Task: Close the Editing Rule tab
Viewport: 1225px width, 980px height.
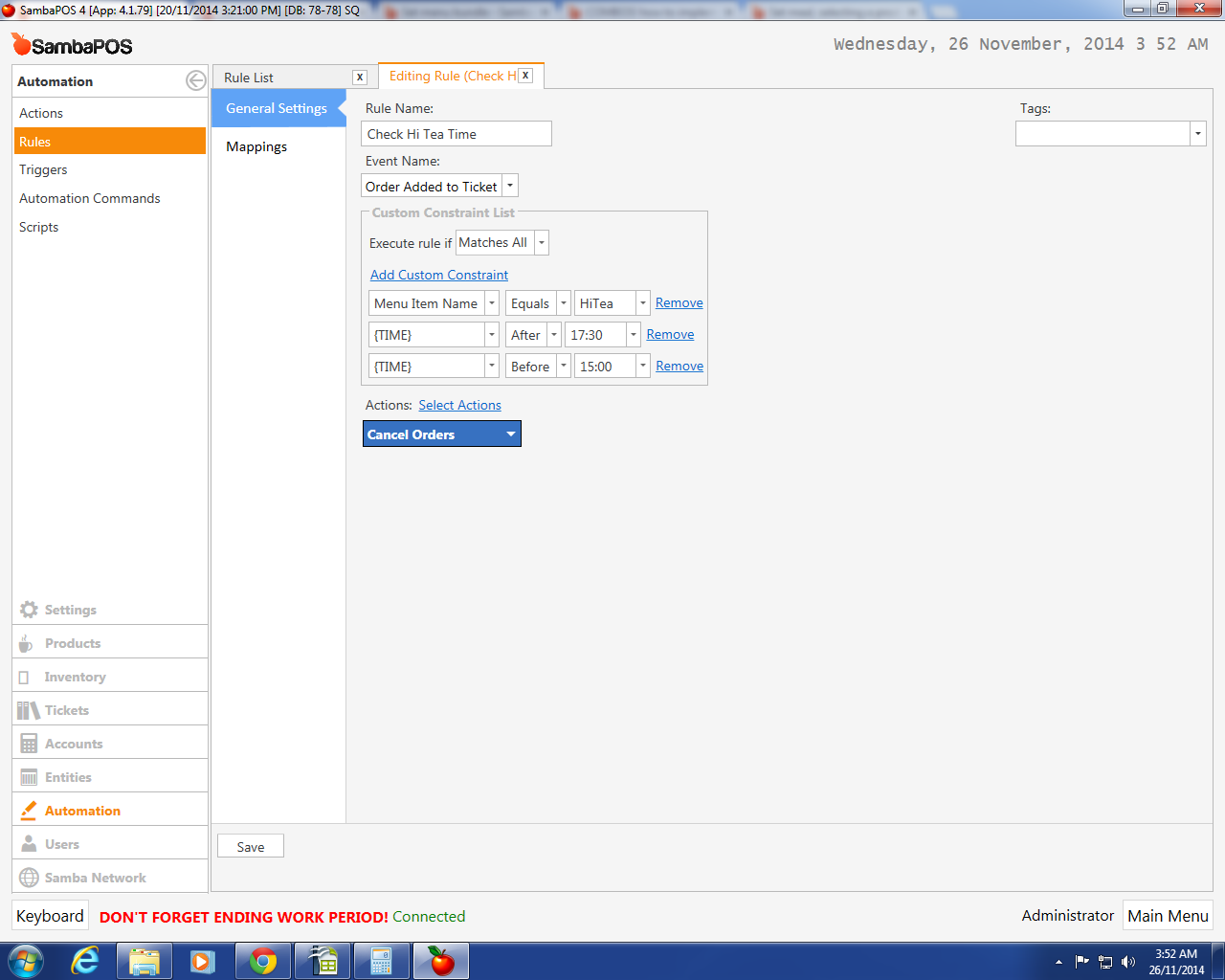Action: 525,76
